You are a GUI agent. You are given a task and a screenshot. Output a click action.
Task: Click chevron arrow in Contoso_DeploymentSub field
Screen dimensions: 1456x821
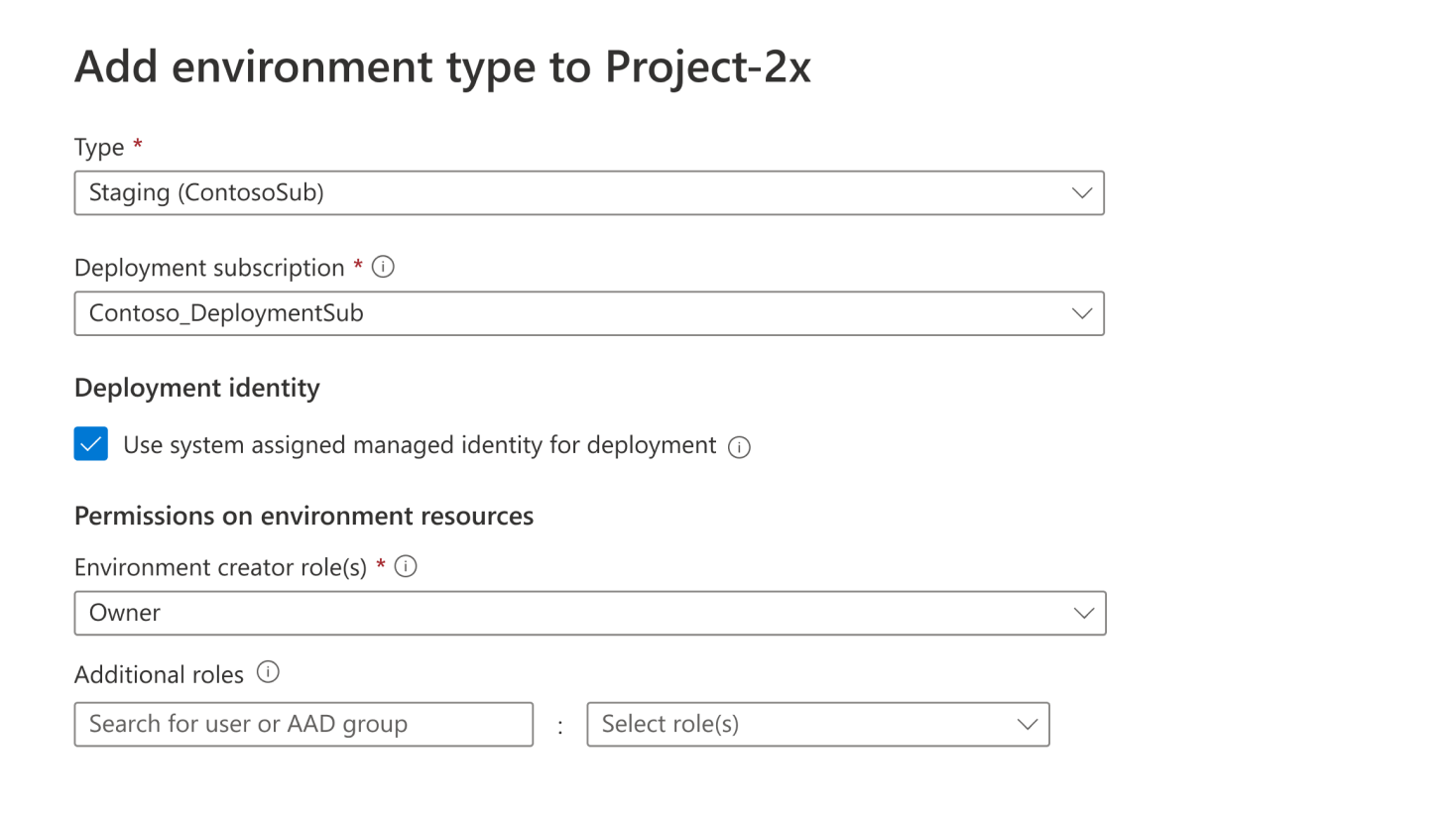pyautogui.click(x=1081, y=313)
